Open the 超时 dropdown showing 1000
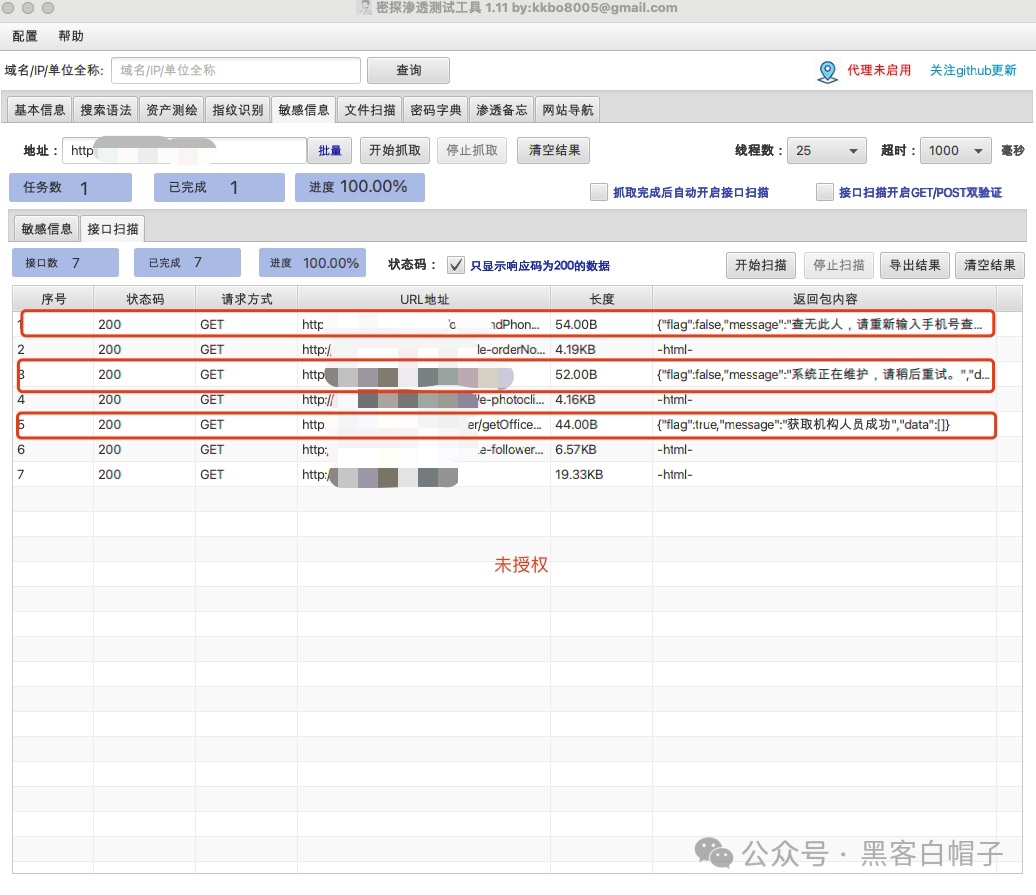 955,151
